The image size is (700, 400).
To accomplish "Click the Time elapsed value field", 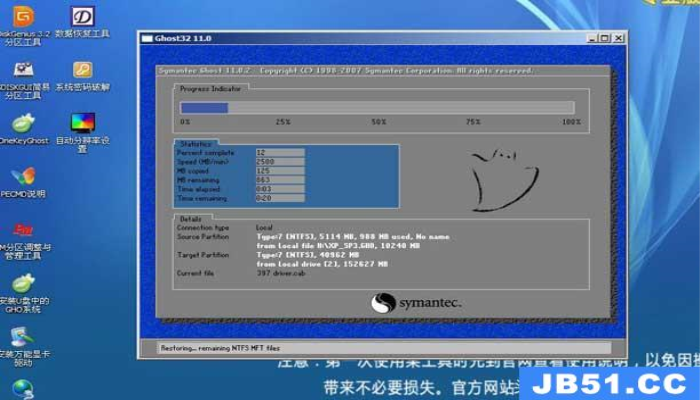I will tap(280, 189).
